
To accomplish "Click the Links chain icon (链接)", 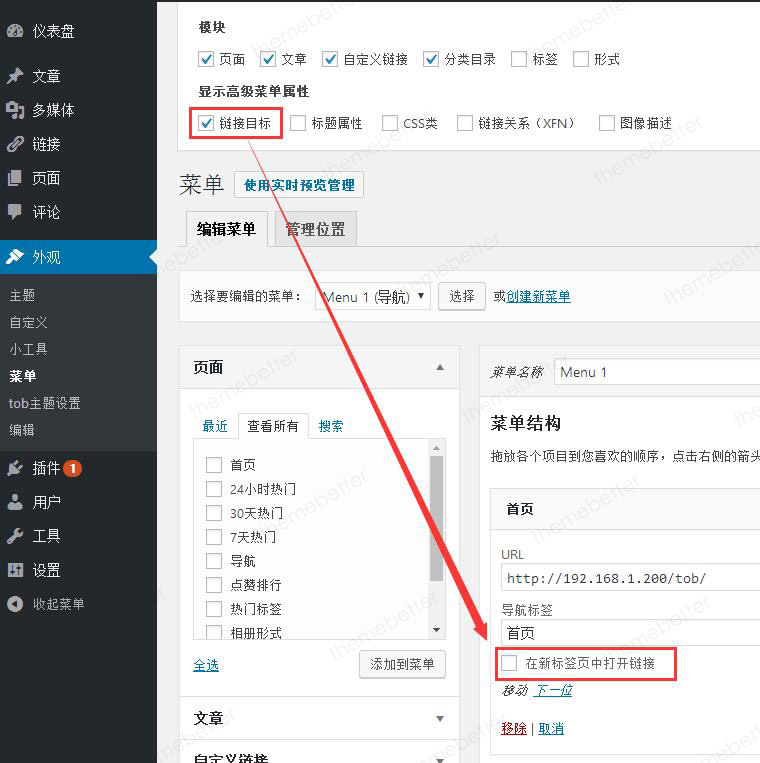I will [x=15, y=144].
